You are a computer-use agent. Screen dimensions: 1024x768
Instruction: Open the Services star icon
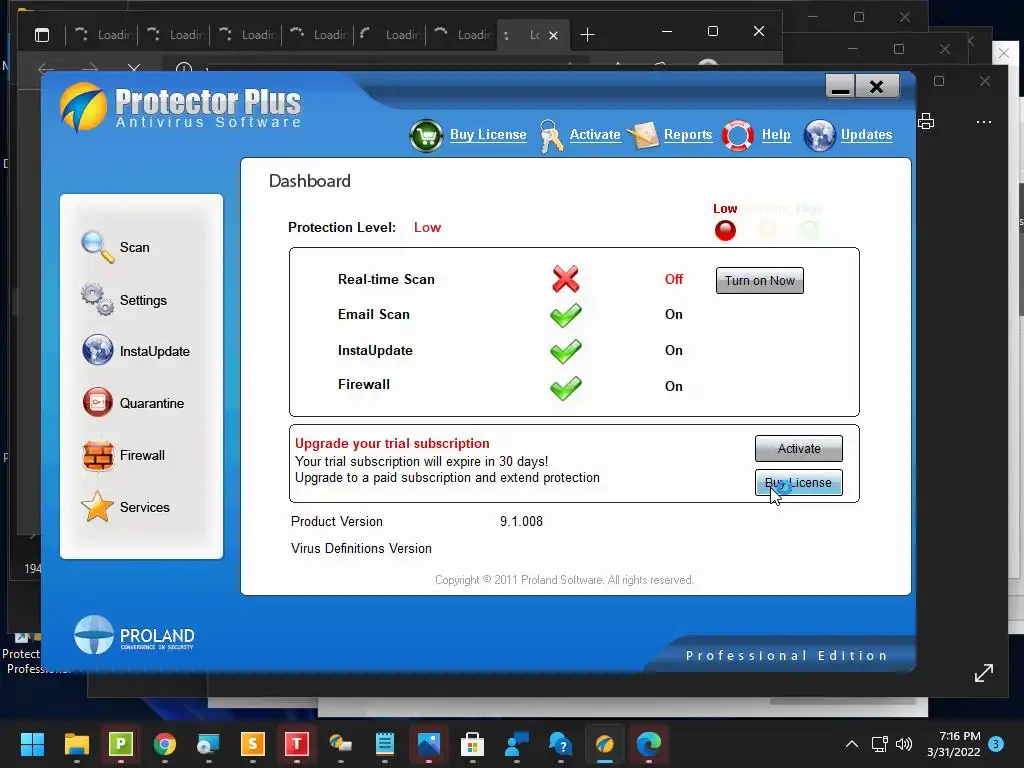(97, 506)
